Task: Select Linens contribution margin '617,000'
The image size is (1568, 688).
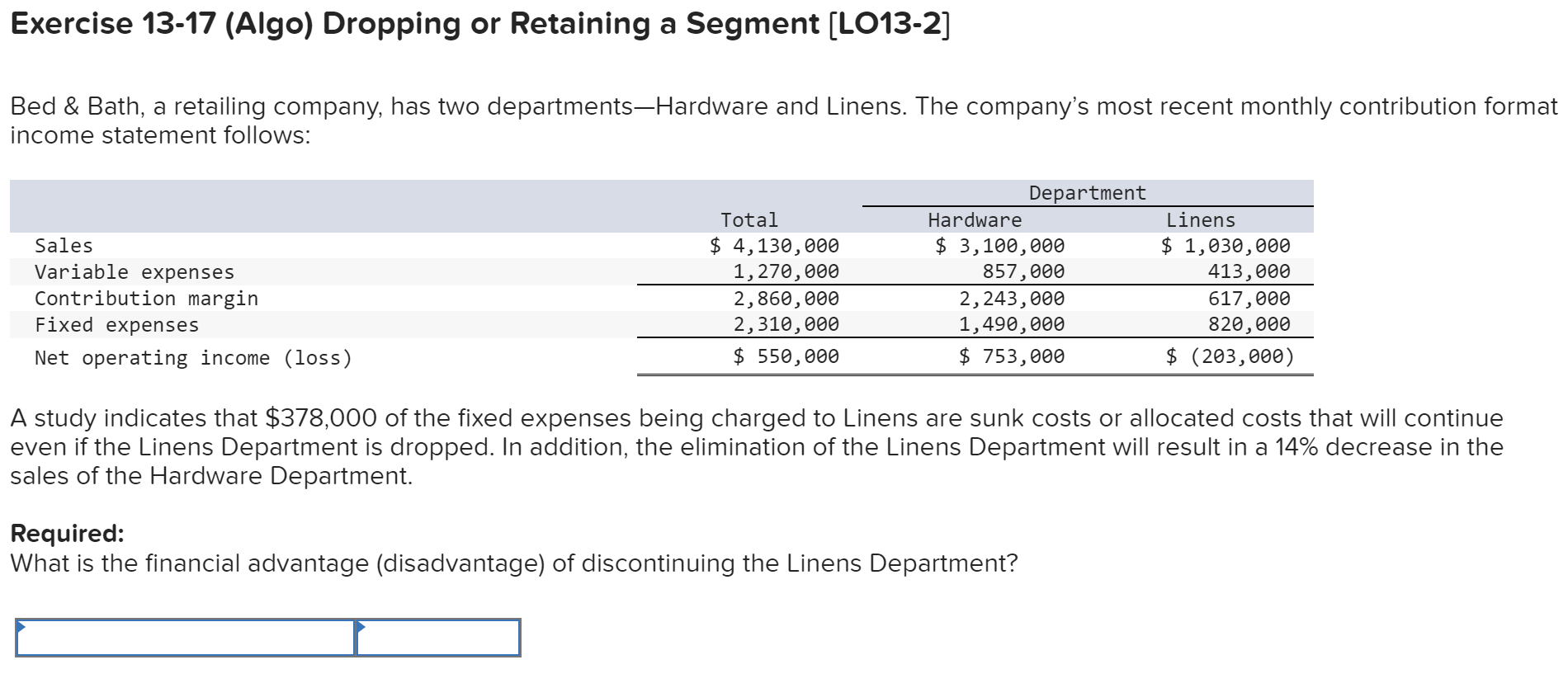Action: (1249, 299)
